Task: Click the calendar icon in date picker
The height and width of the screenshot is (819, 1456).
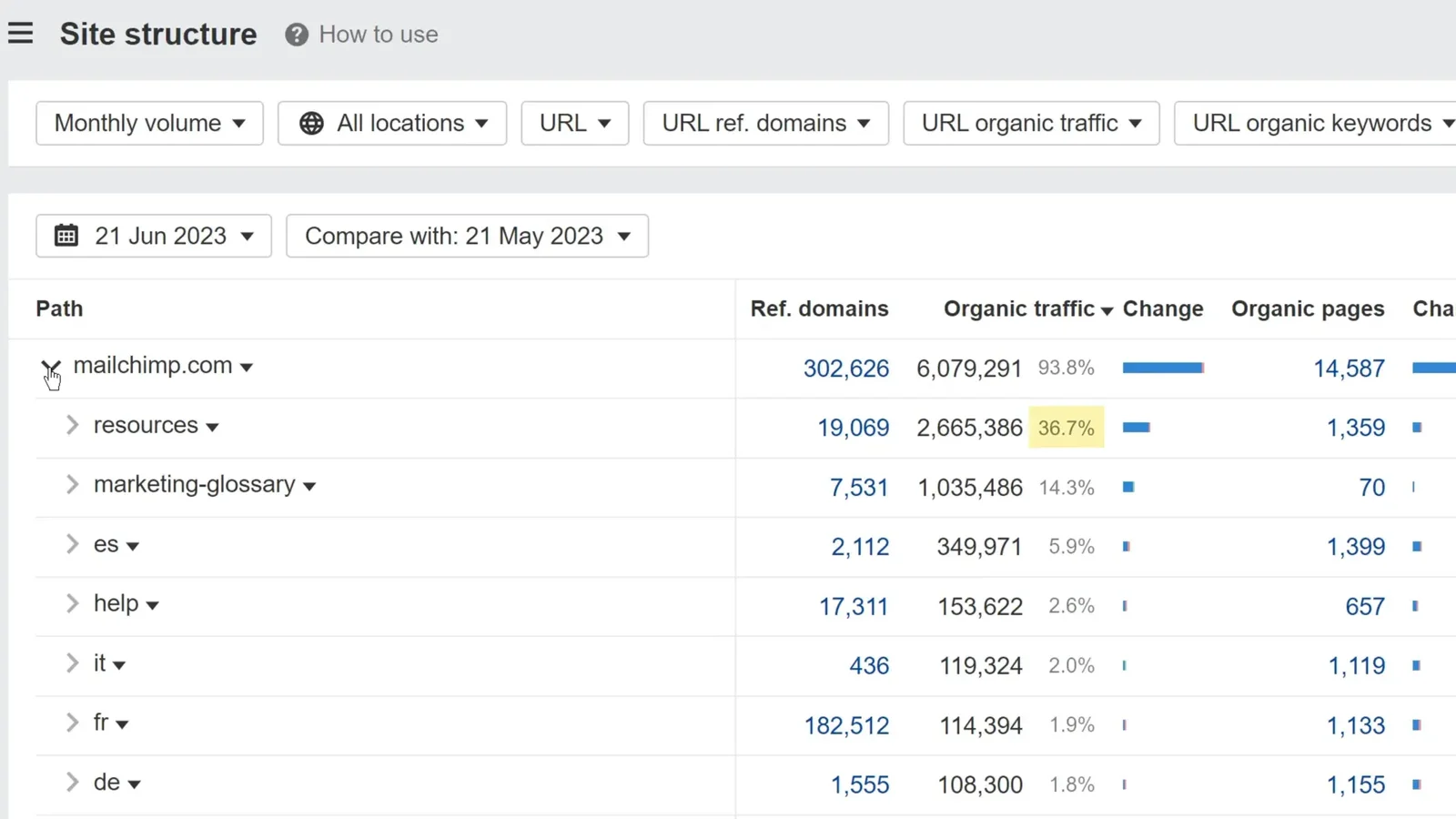Action: 66,236
